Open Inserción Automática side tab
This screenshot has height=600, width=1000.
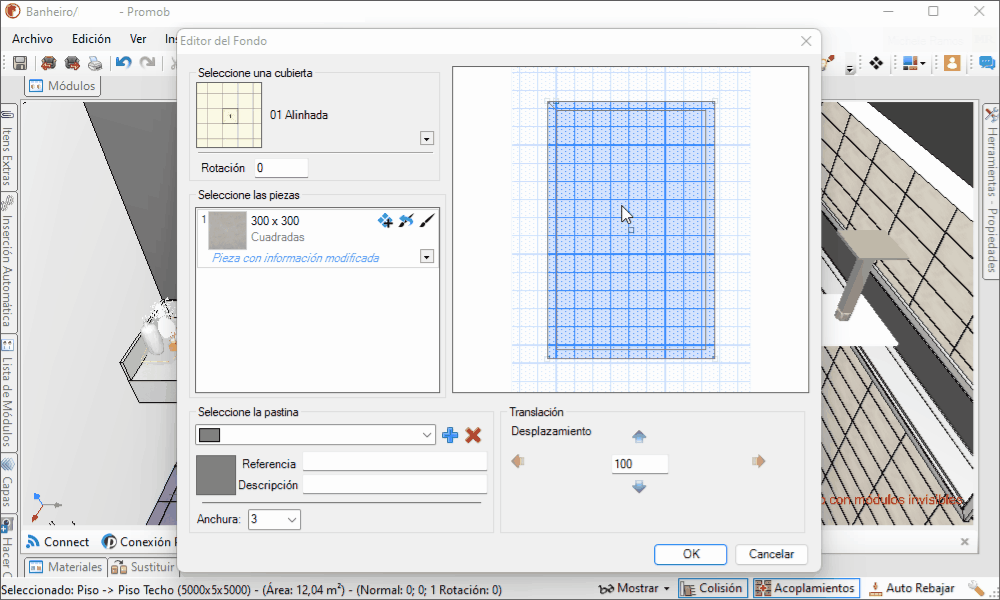point(8,261)
